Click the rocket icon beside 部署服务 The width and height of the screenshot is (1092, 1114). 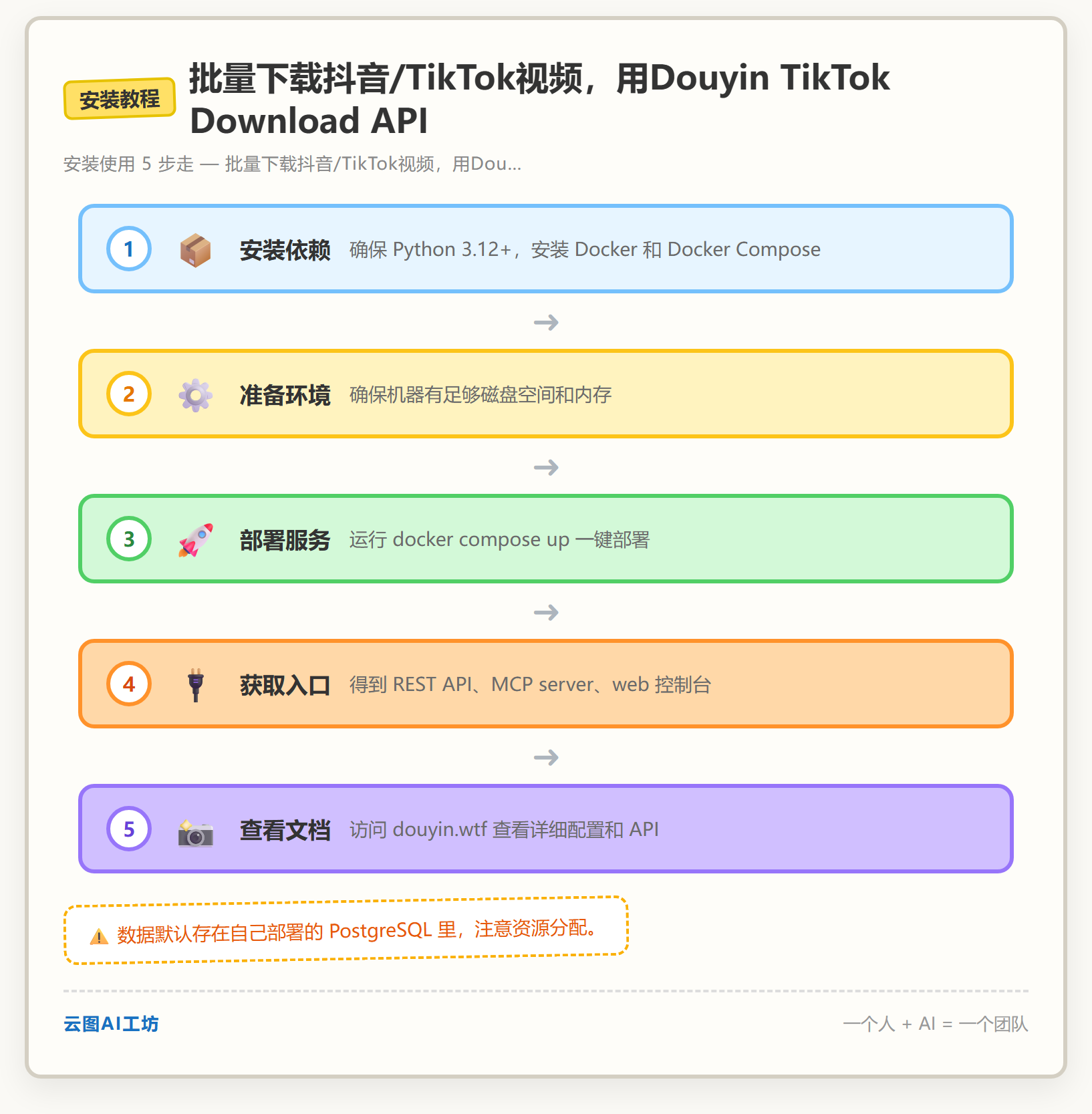pyautogui.click(x=195, y=540)
